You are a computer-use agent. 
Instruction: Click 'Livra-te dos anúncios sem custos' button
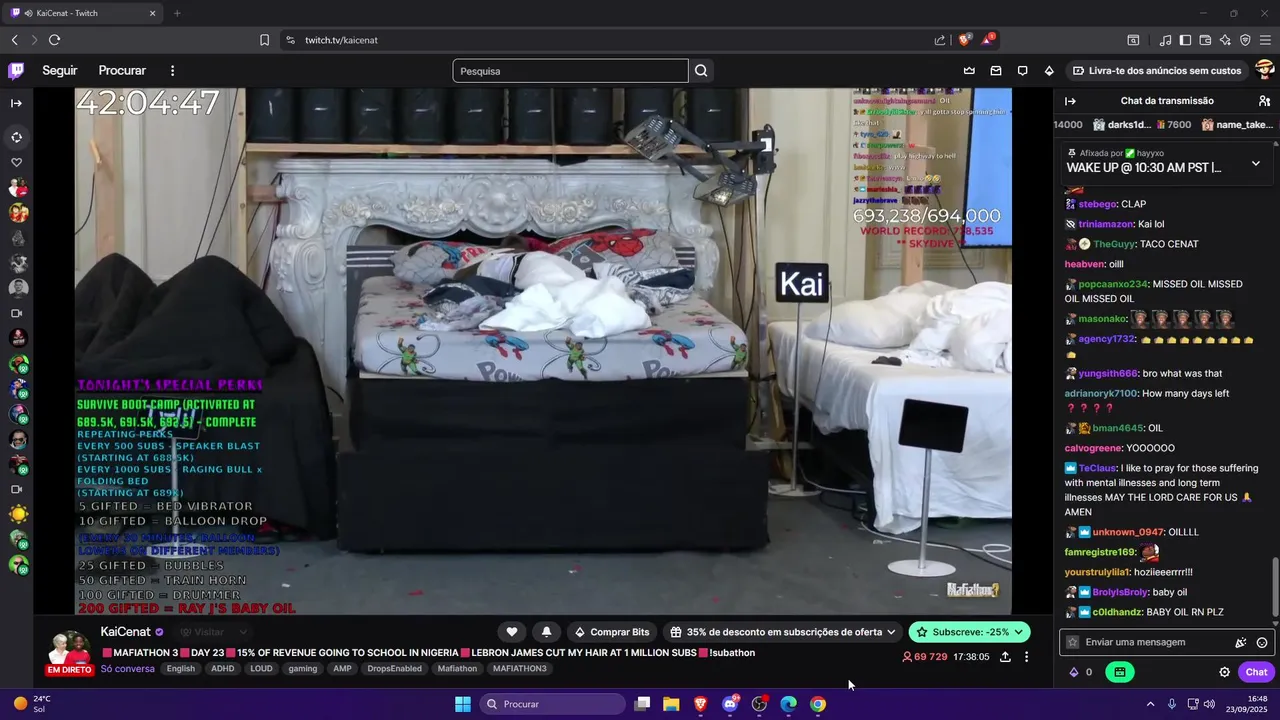point(1157,71)
